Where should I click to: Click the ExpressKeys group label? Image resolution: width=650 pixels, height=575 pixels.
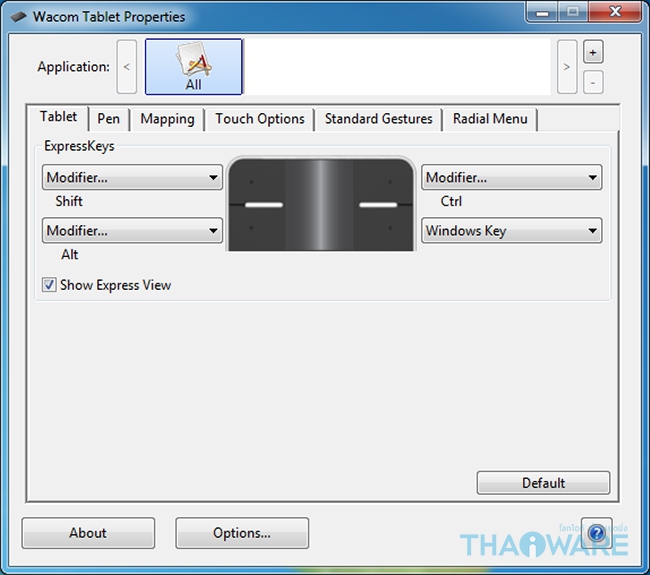79,146
